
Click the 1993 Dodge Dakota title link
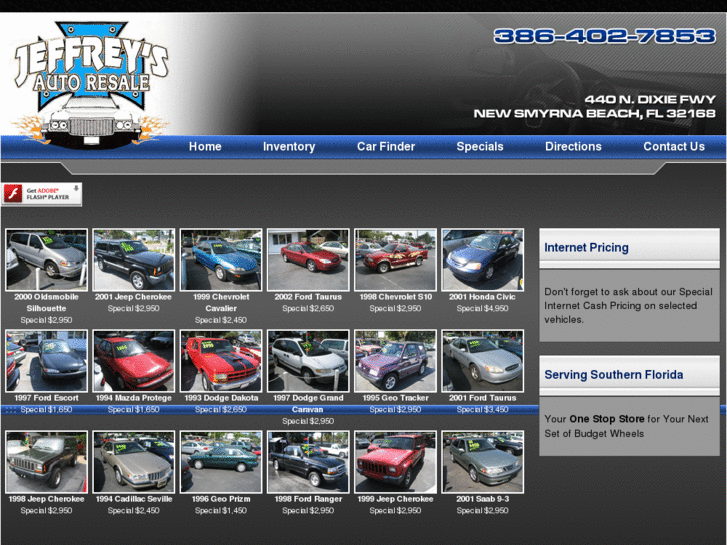pos(221,398)
